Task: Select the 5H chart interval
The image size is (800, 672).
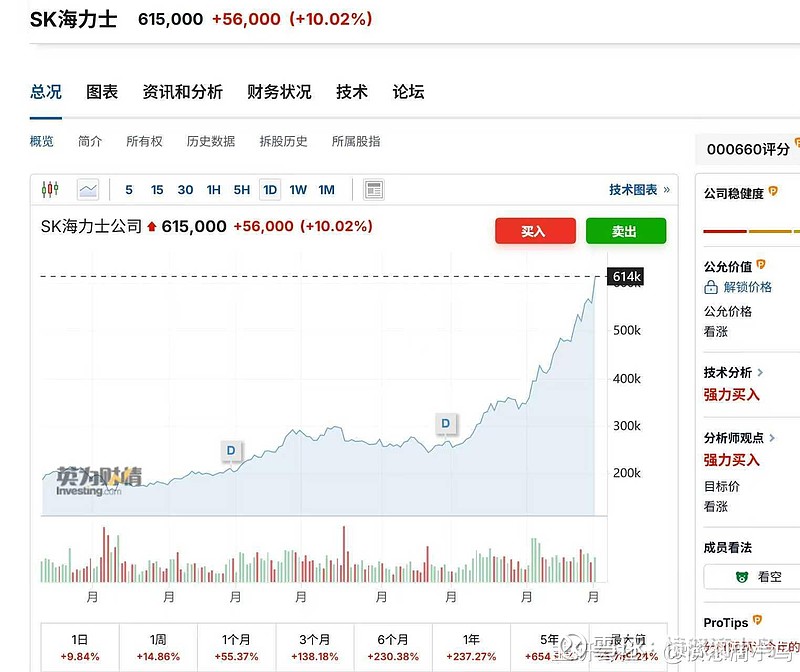Action: [x=241, y=190]
